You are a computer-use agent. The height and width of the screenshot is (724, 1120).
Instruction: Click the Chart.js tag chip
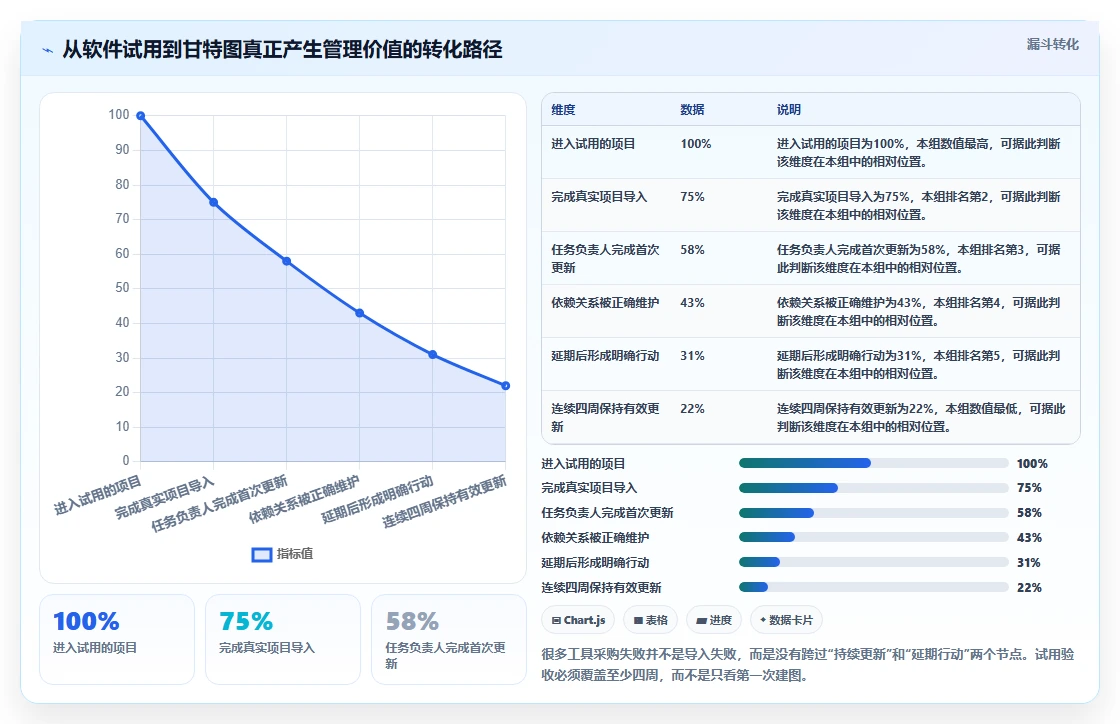tap(579, 620)
